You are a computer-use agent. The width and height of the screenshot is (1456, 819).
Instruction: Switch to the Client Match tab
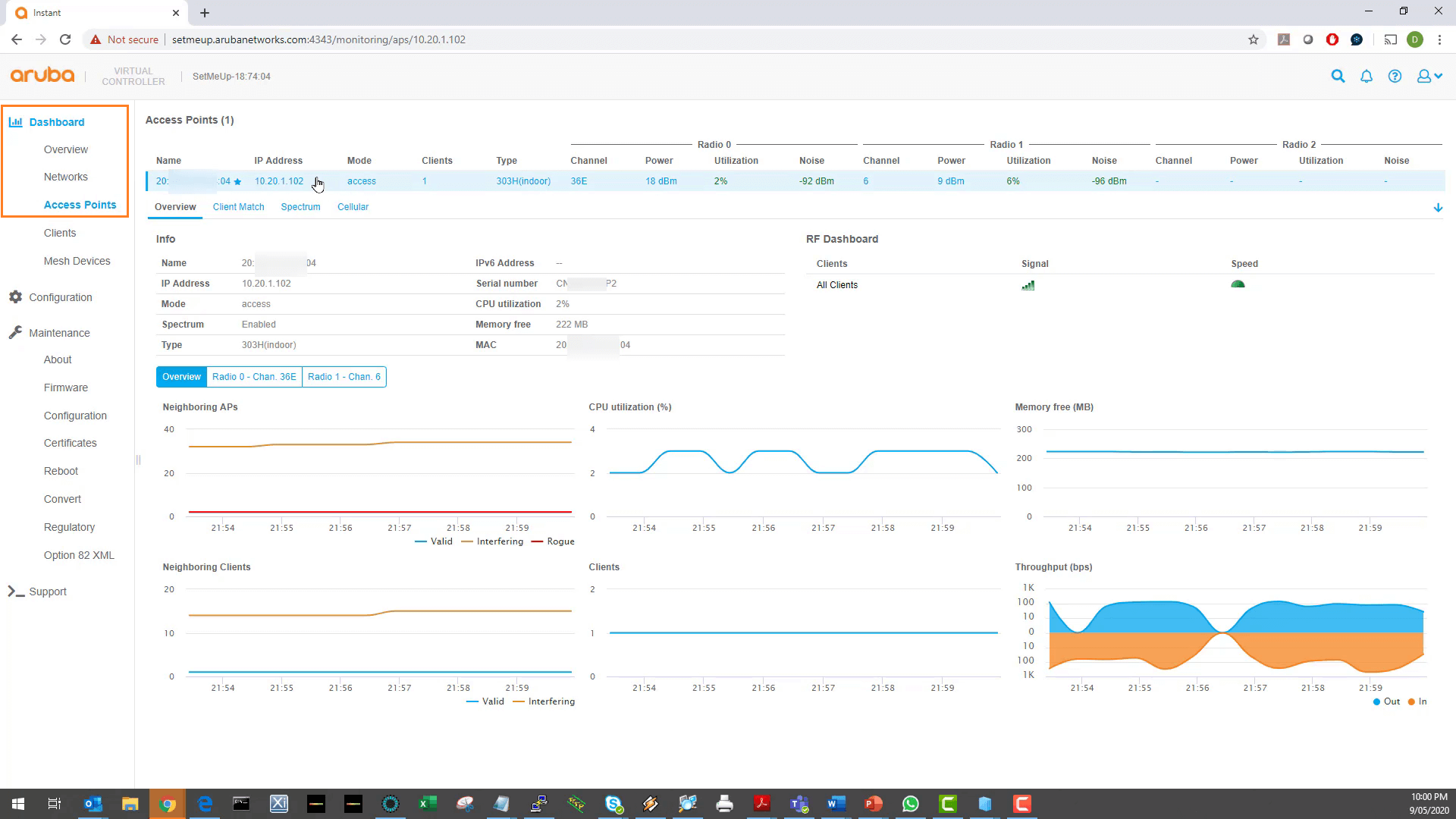click(x=238, y=206)
